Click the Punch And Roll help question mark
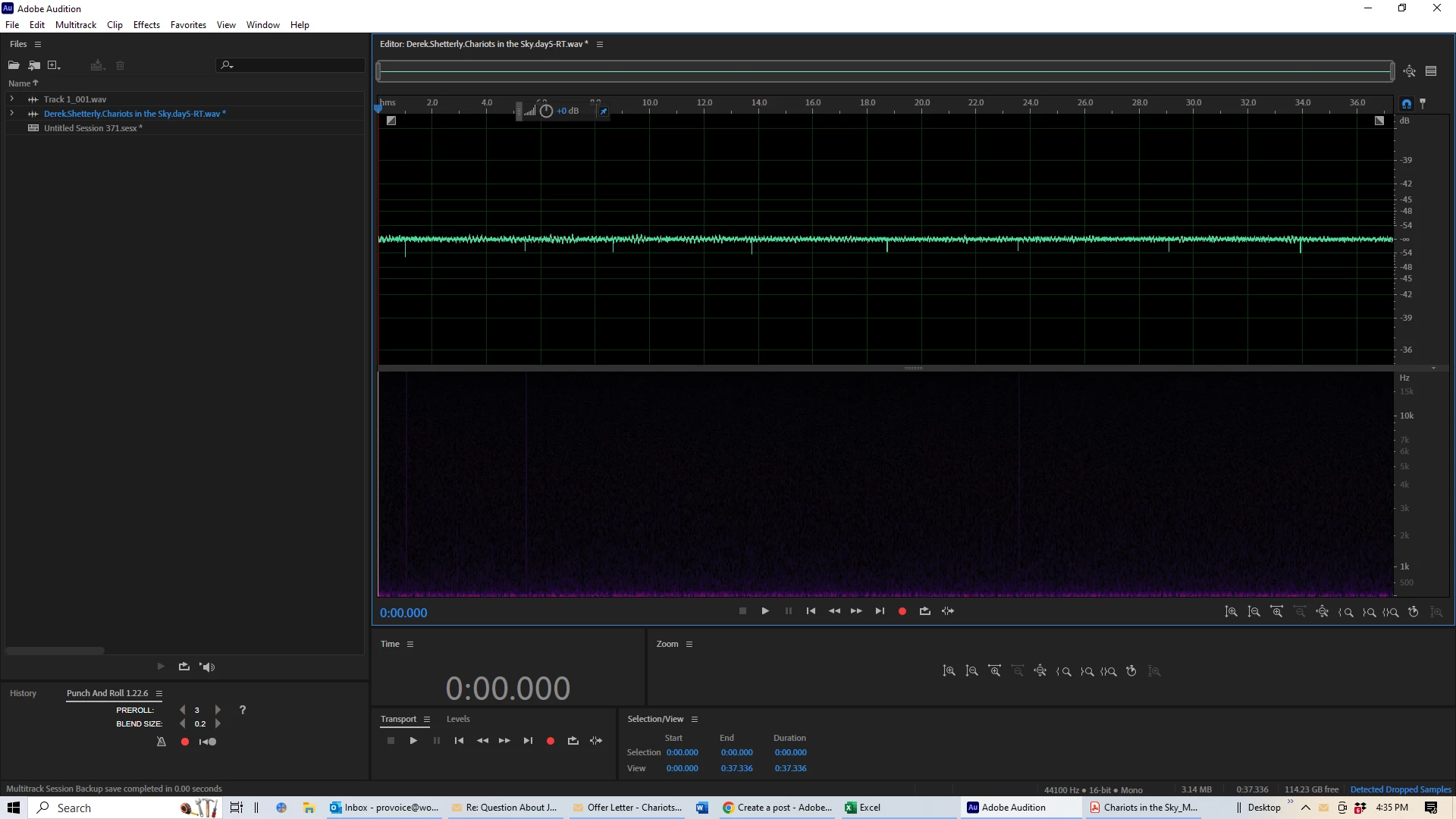 click(x=243, y=710)
